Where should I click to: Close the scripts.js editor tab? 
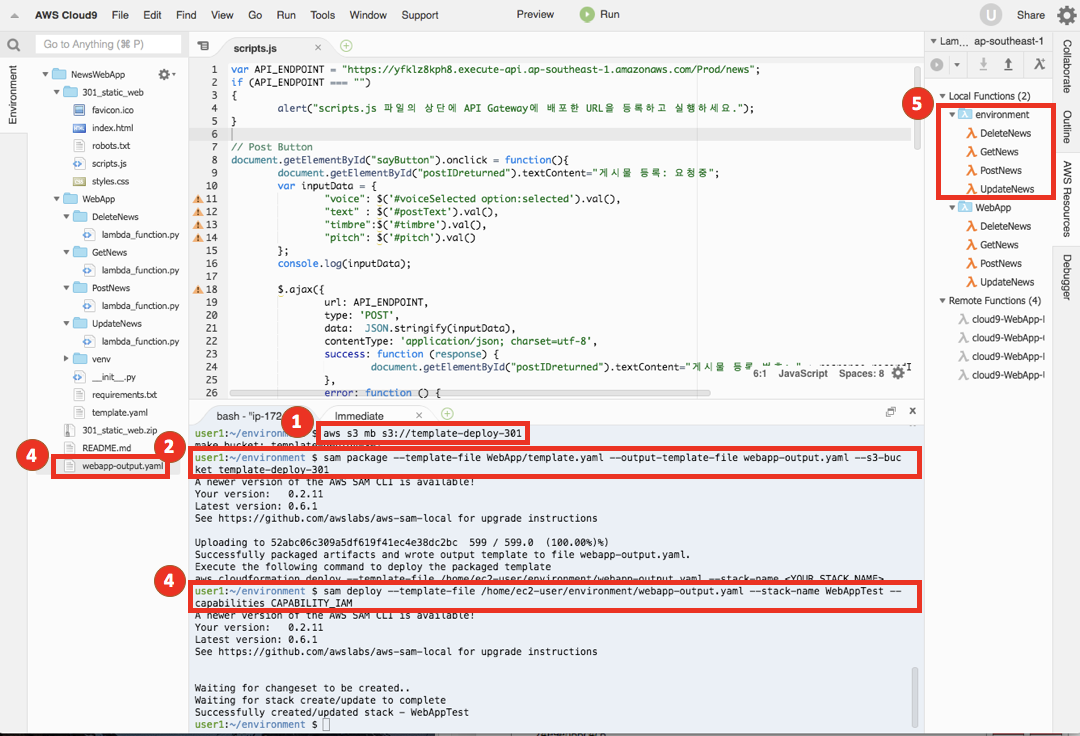point(318,48)
